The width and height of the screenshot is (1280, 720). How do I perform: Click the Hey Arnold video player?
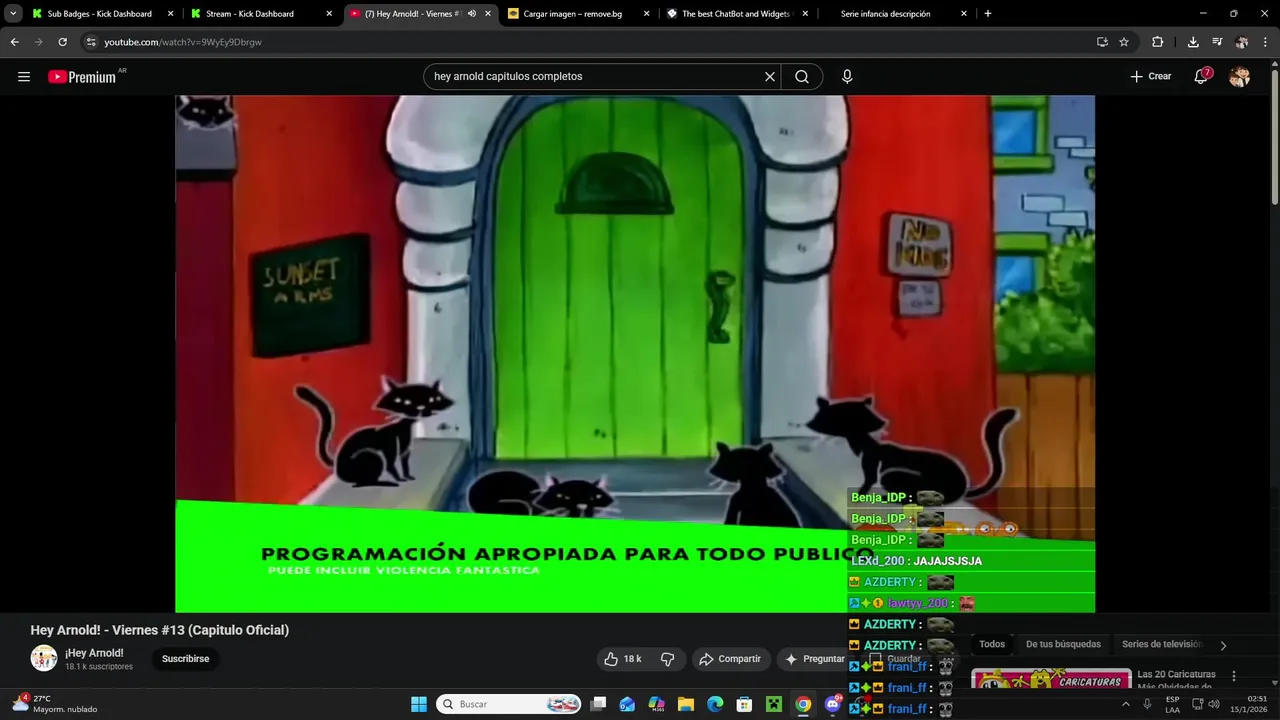point(635,354)
